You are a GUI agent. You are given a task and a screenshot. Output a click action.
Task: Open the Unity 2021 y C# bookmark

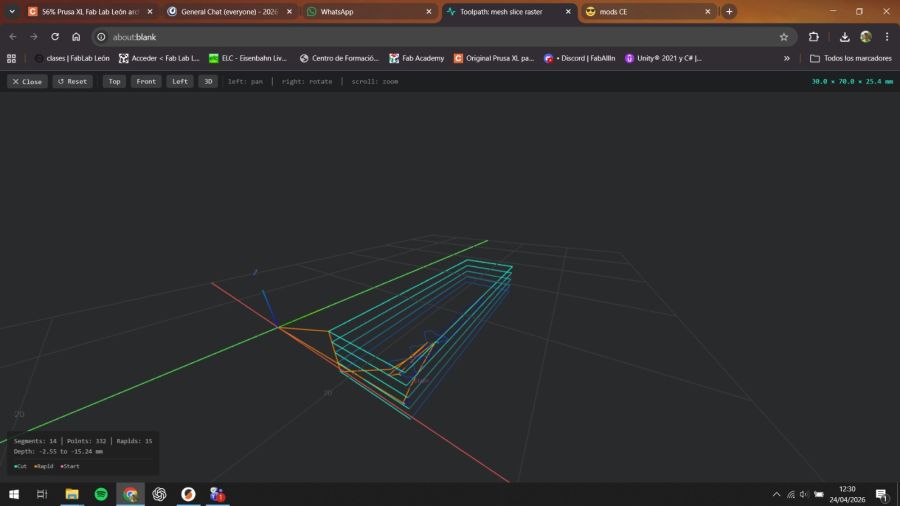pos(664,58)
